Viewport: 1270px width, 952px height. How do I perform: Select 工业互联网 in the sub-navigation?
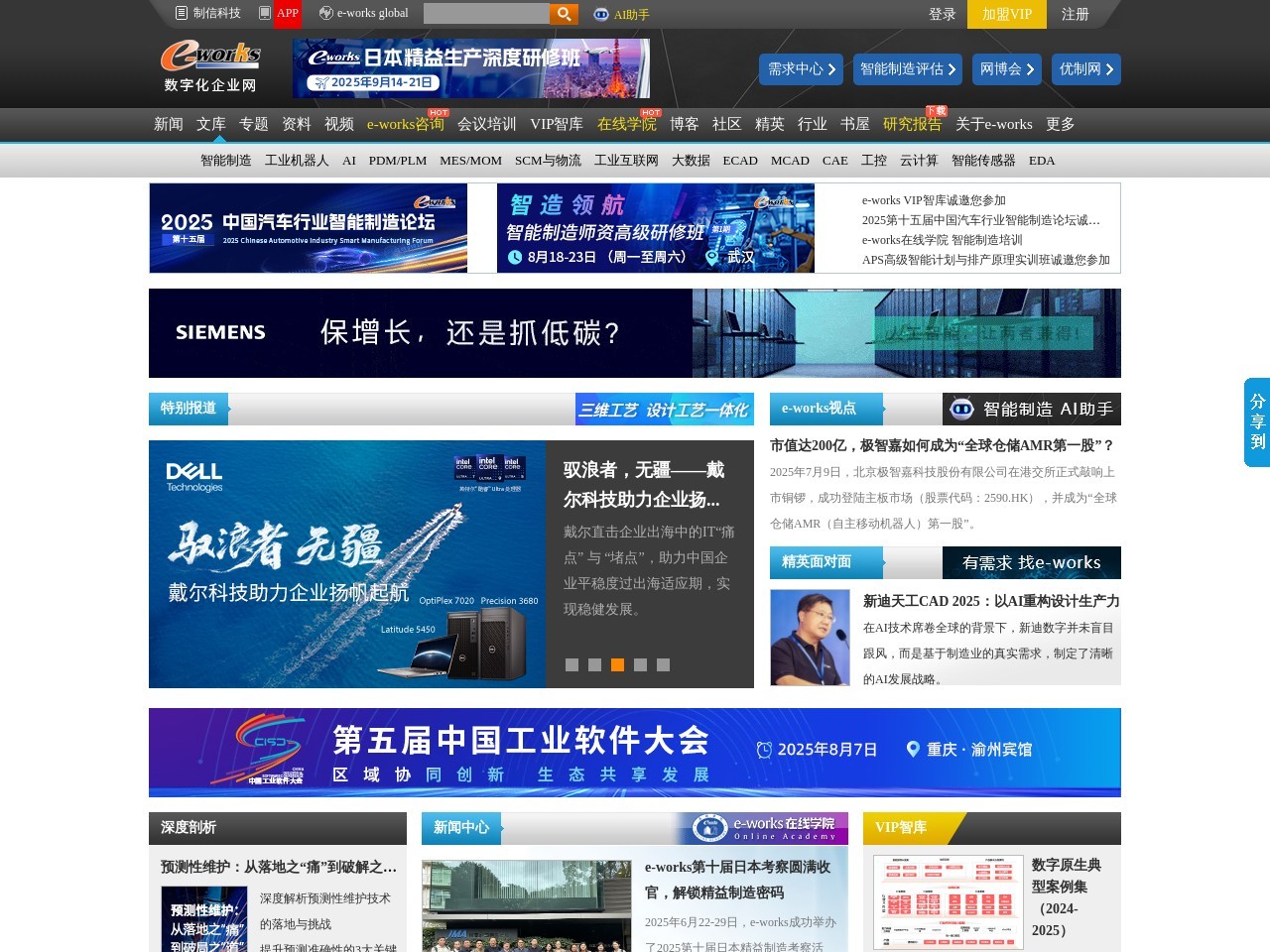[626, 161]
